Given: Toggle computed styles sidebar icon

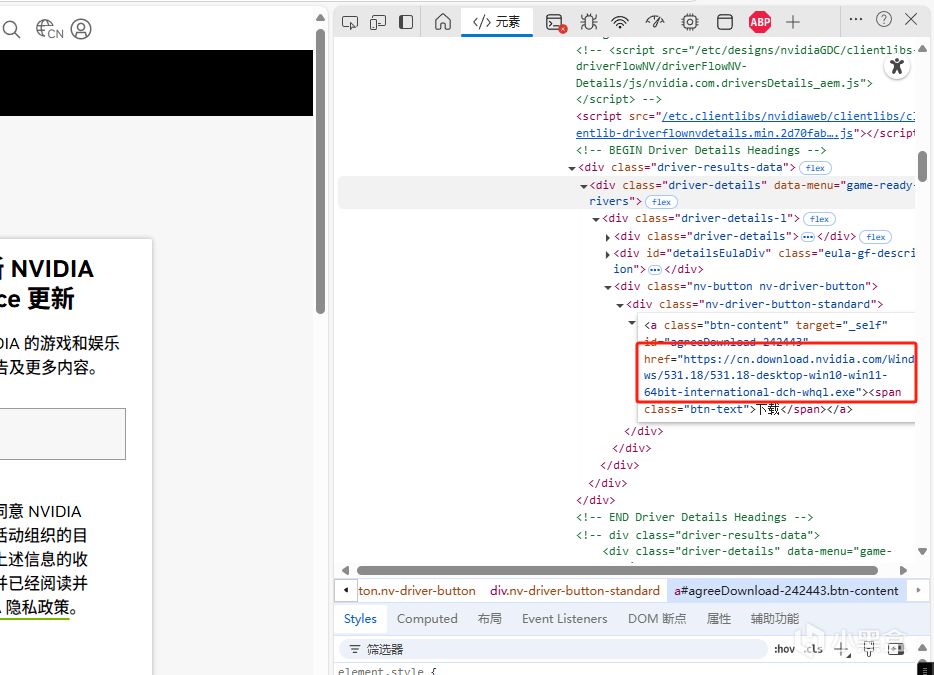Looking at the screenshot, I should (896, 649).
